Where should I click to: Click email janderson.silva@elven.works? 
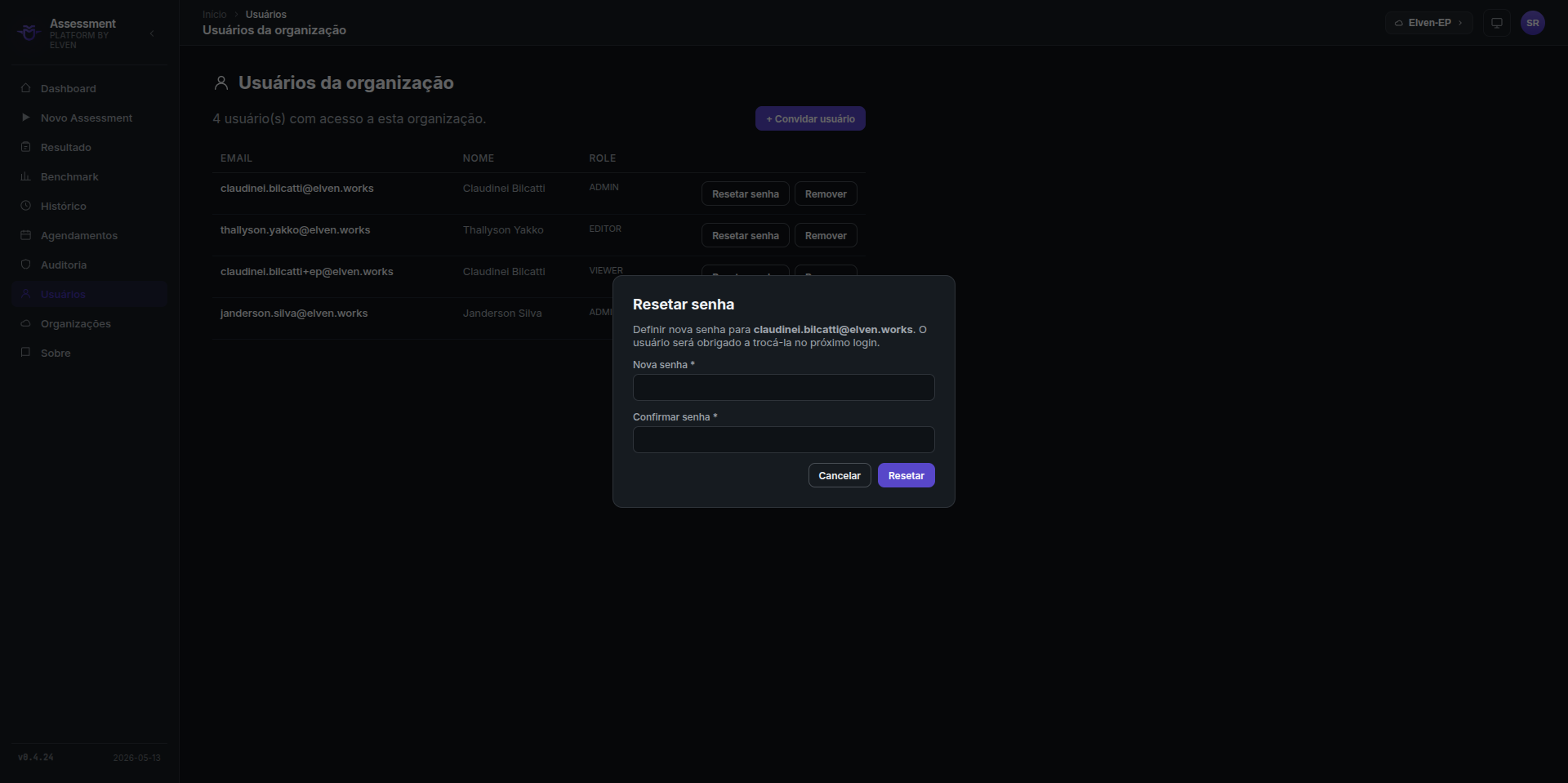tap(294, 313)
